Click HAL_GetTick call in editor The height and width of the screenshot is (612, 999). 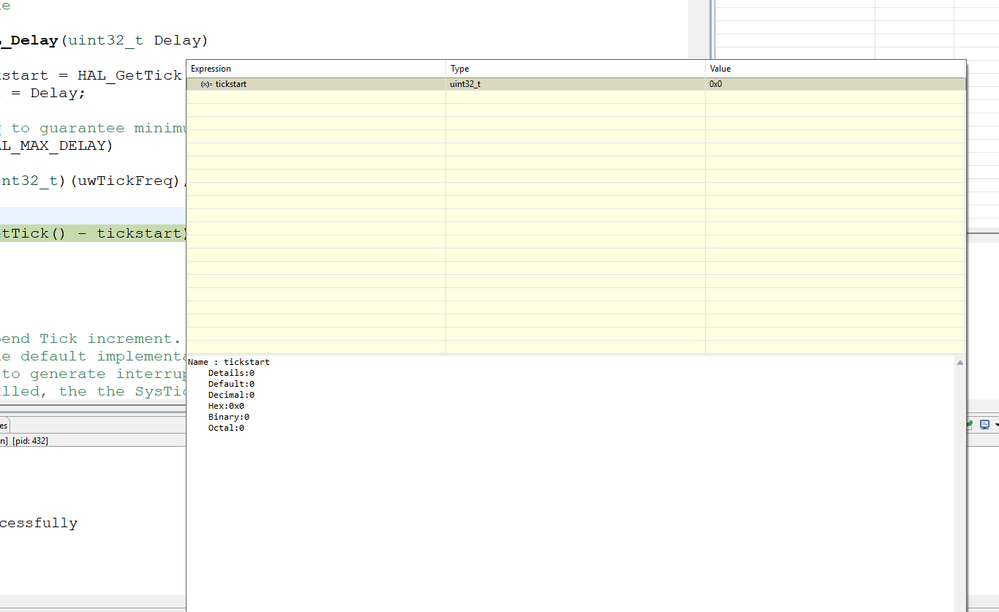(130, 76)
